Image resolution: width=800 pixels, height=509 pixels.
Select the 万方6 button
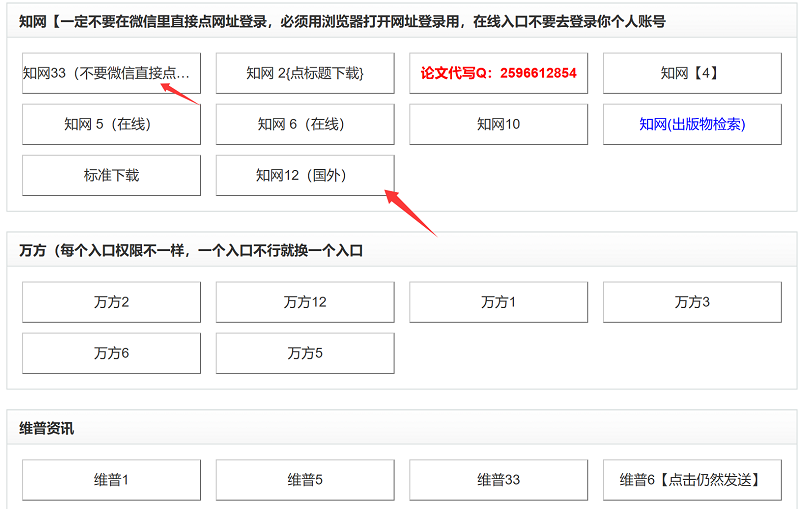click(x=111, y=353)
